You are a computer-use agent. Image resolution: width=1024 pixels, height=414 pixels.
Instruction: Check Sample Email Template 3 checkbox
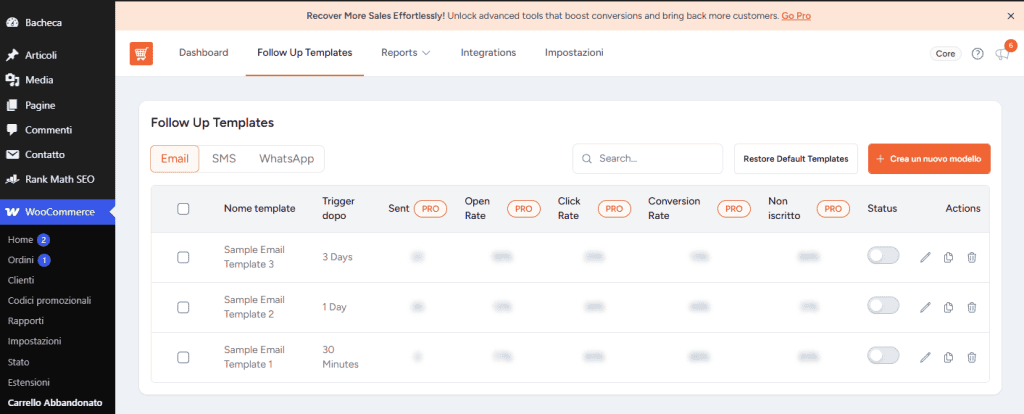pyautogui.click(x=184, y=257)
